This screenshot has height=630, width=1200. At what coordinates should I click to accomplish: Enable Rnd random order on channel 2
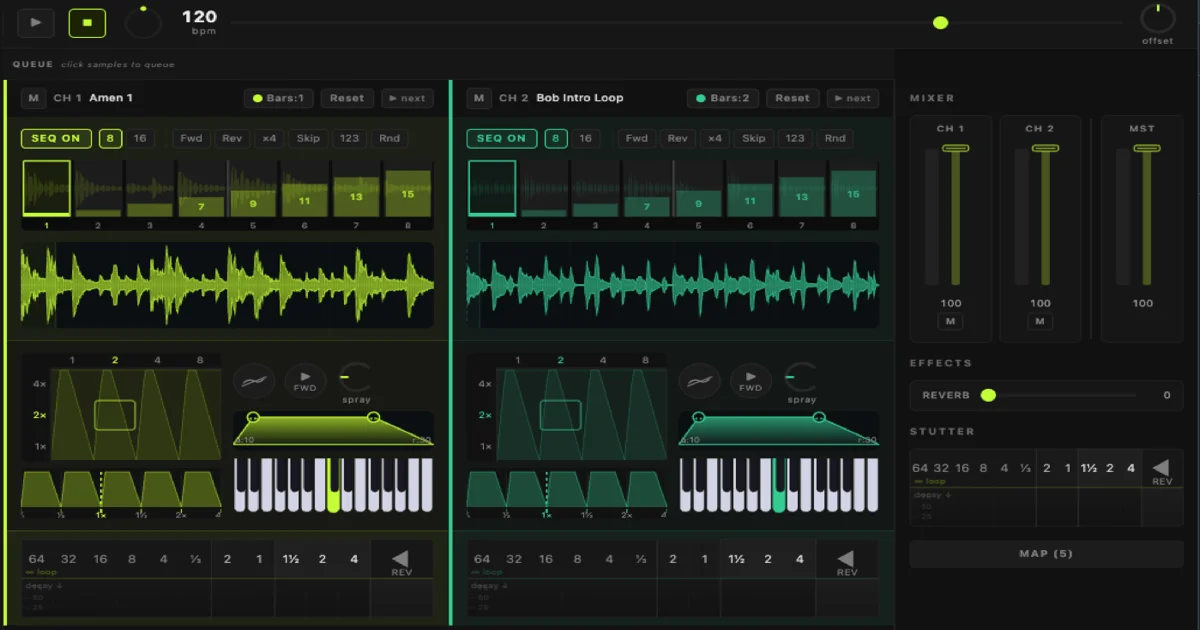coord(834,138)
